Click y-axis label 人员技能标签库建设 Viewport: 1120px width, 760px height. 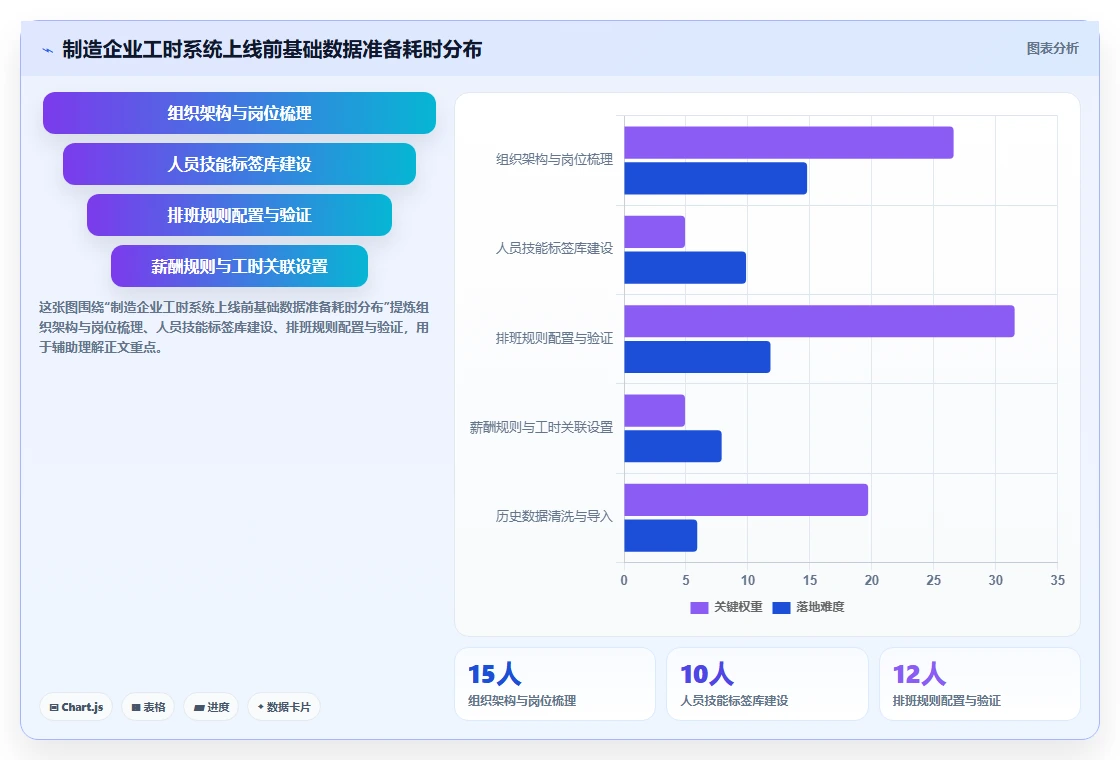point(554,249)
